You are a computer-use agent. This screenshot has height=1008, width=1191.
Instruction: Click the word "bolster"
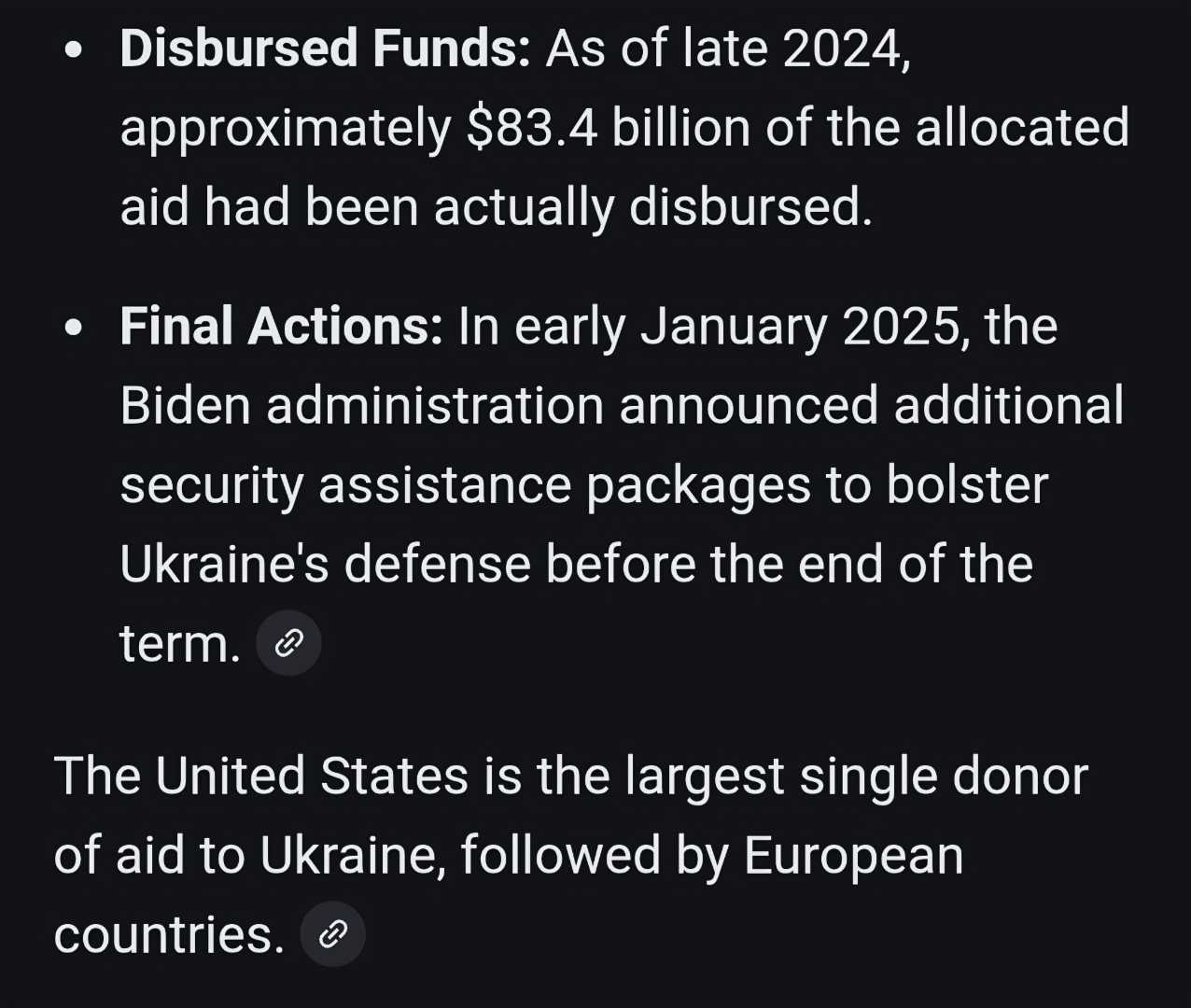pyautogui.click(x=966, y=485)
